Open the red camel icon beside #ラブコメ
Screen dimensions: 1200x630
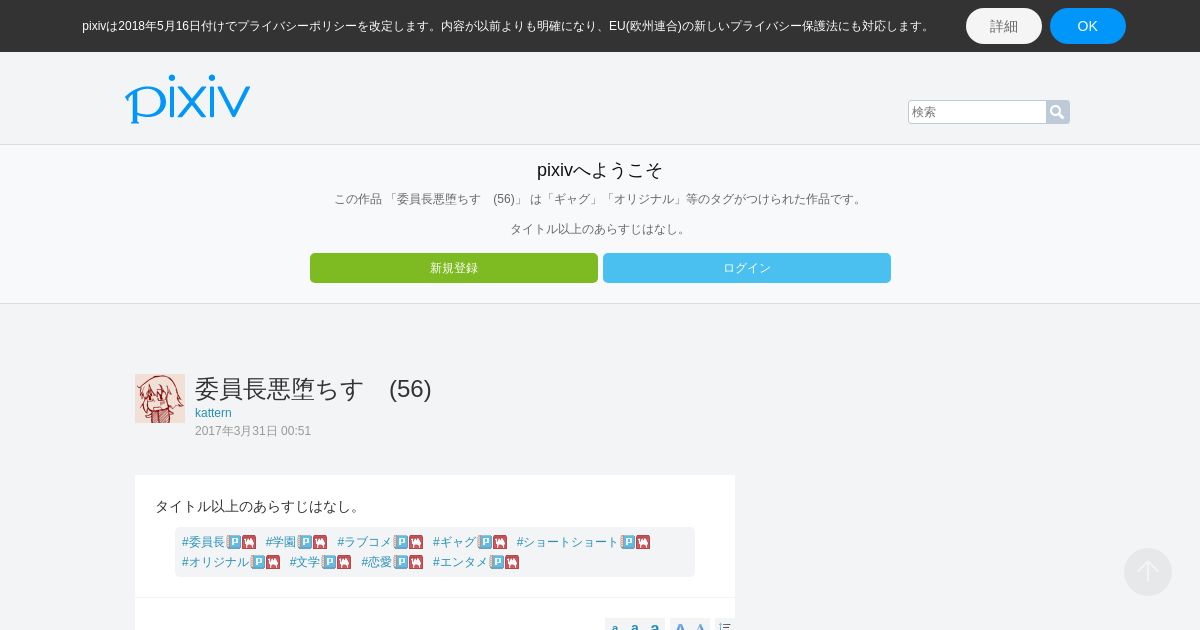click(x=416, y=542)
